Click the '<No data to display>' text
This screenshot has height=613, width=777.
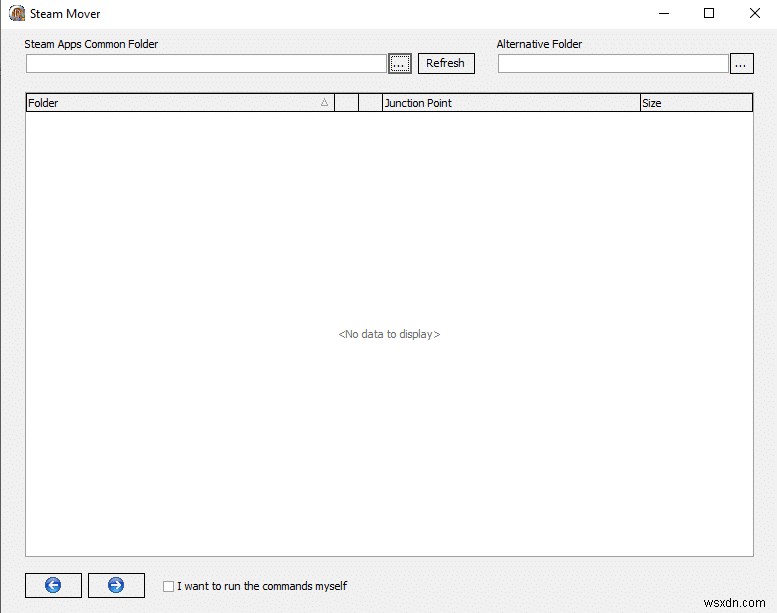click(x=389, y=334)
